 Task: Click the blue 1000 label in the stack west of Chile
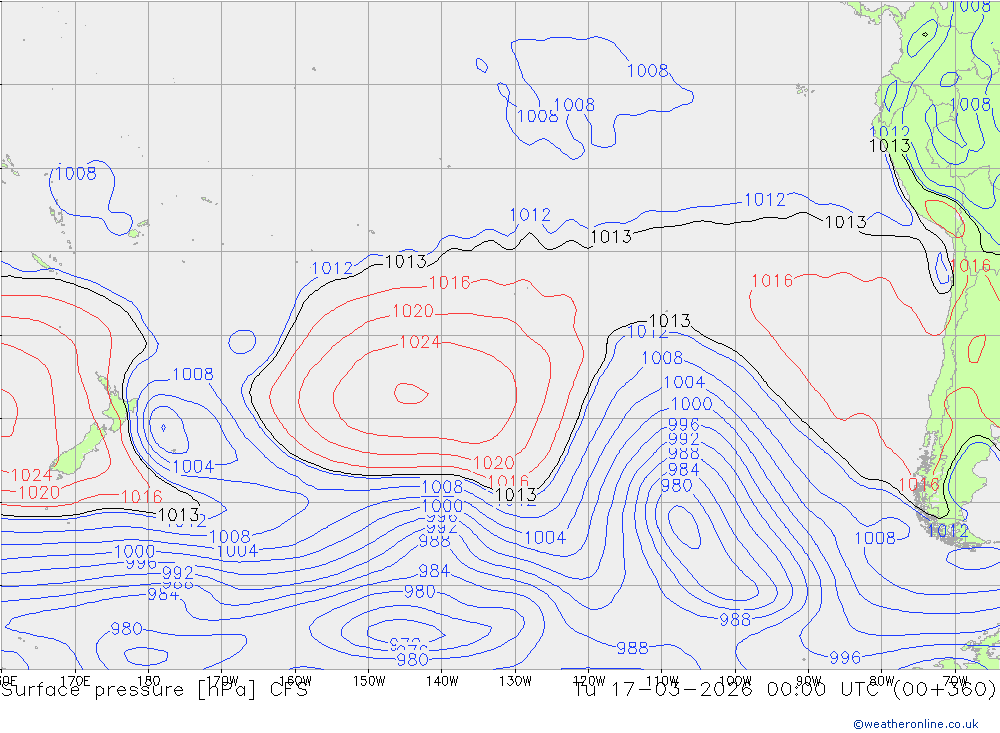pos(692,404)
